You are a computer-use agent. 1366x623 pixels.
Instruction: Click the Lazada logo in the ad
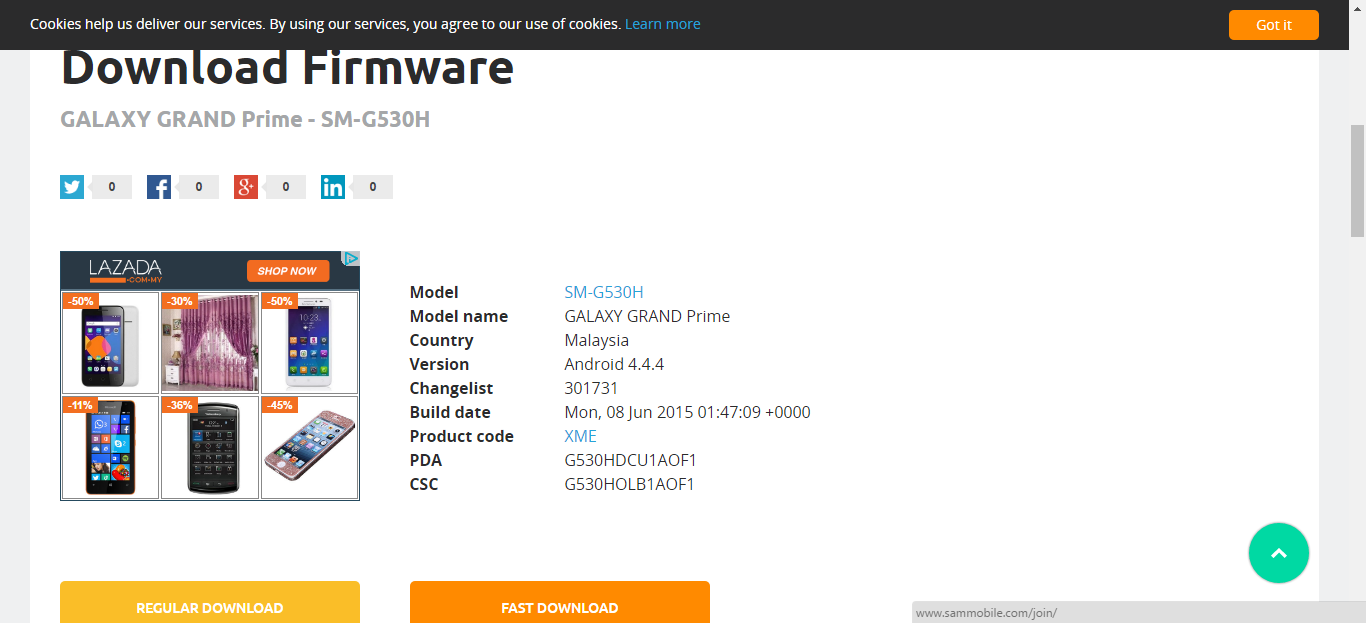125,270
